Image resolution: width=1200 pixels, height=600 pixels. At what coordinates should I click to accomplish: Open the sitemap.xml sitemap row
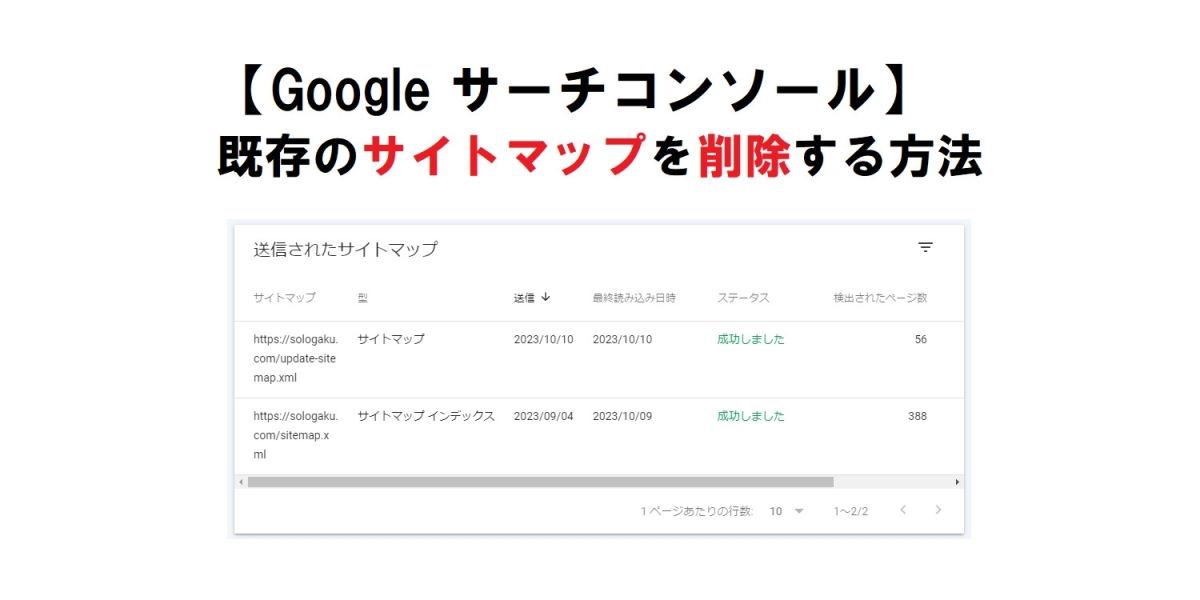click(x=295, y=435)
